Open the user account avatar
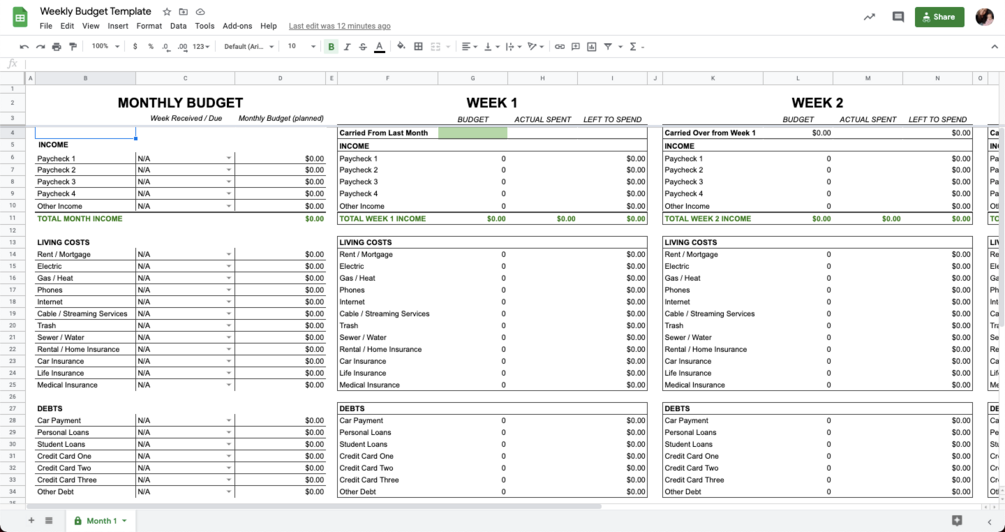This screenshot has height=532, width=1005. [x=984, y=17]
